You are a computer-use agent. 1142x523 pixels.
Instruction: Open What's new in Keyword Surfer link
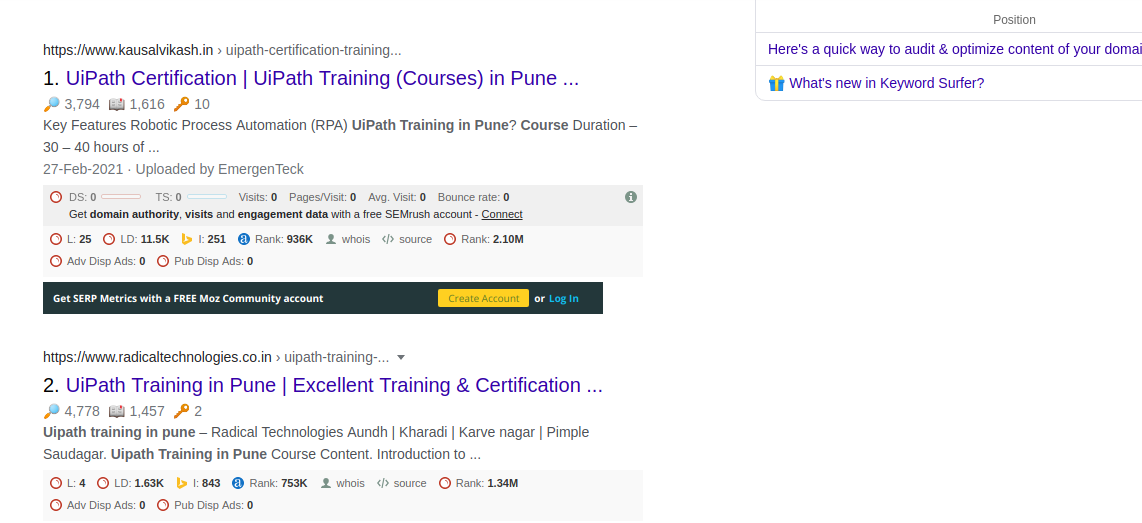click(x=886, y=83)
